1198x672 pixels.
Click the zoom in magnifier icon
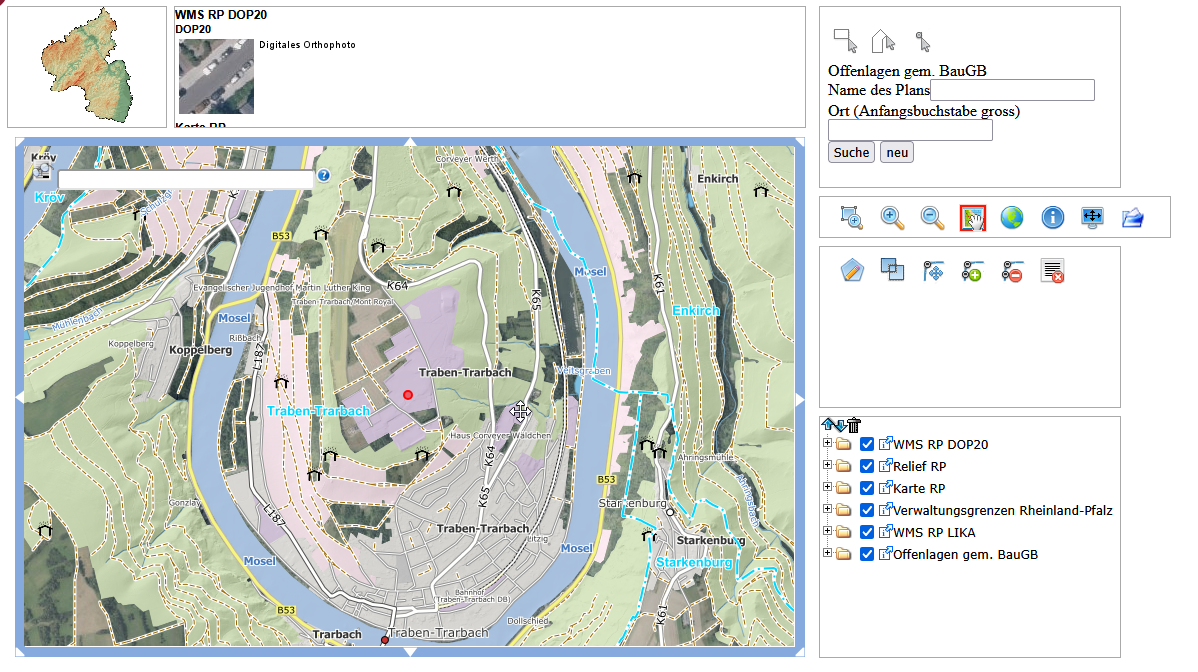click(892, 217)
